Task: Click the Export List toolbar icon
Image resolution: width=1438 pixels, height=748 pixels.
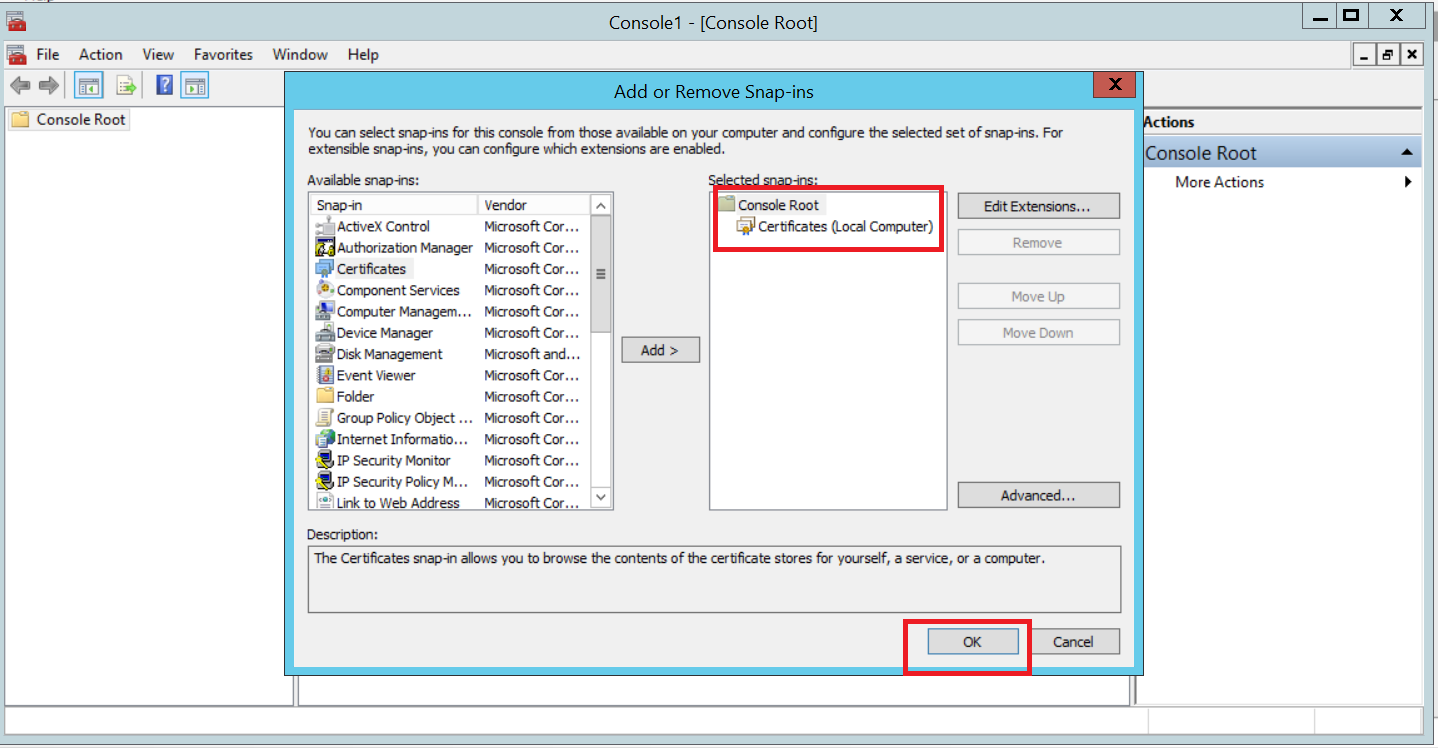Action: pos(126,86)
